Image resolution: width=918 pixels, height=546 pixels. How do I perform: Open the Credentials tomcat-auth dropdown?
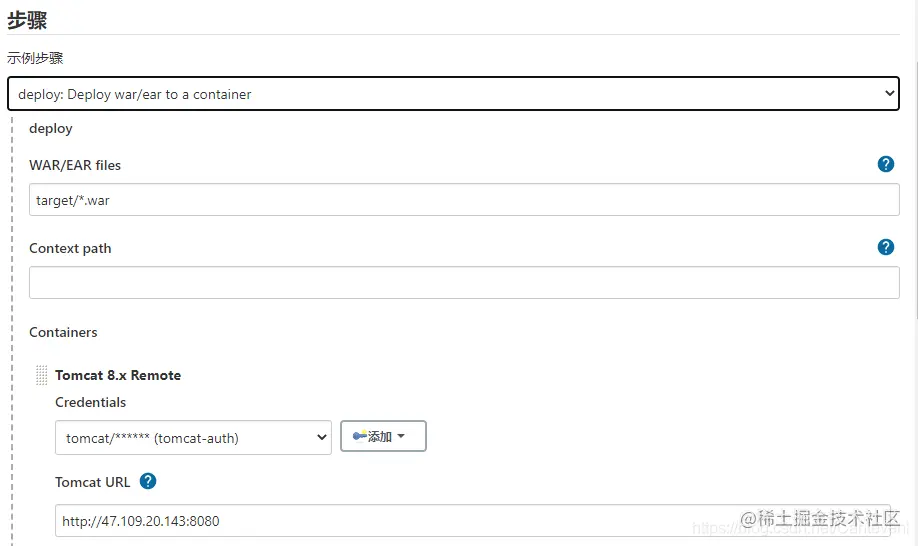(193, 438)
